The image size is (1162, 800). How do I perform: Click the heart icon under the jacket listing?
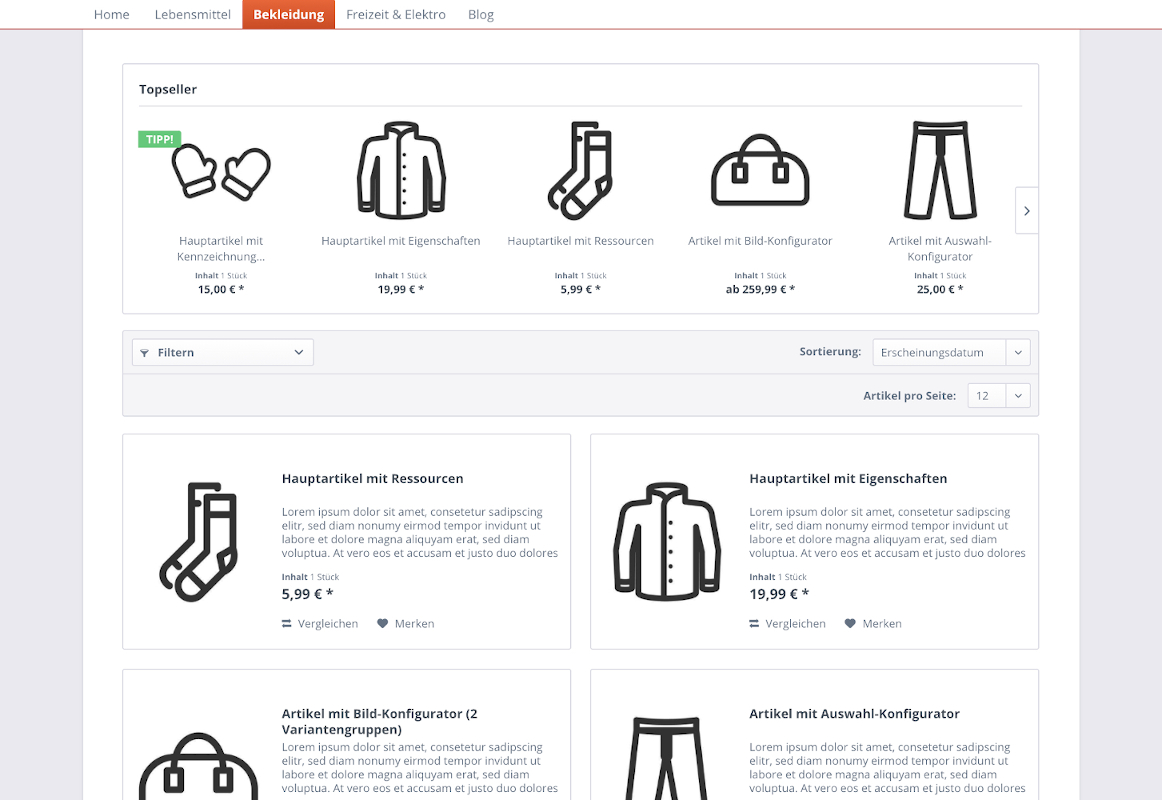850,624
